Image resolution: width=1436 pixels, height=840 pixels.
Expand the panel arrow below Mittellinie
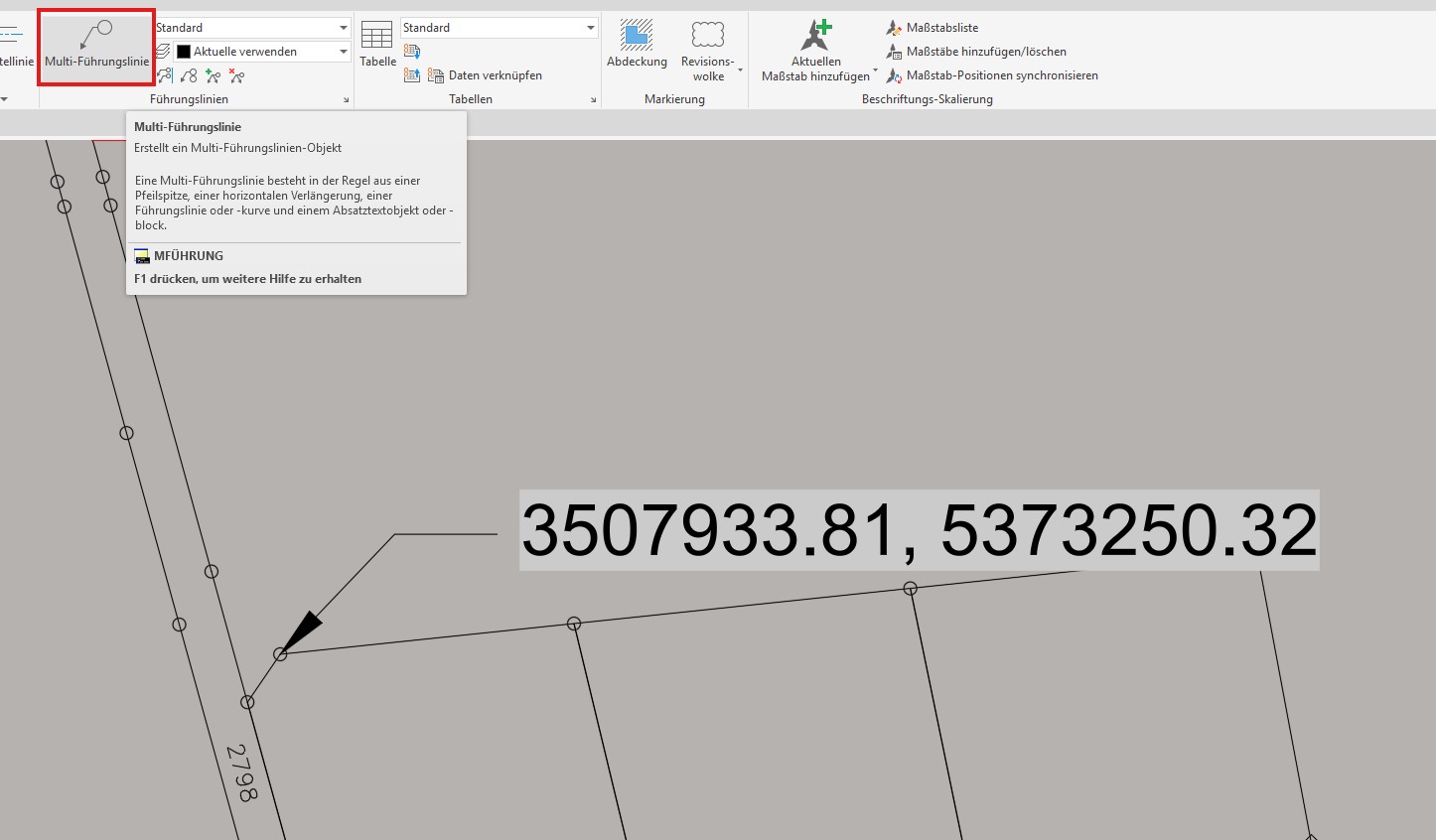click(x=4, y=99)
